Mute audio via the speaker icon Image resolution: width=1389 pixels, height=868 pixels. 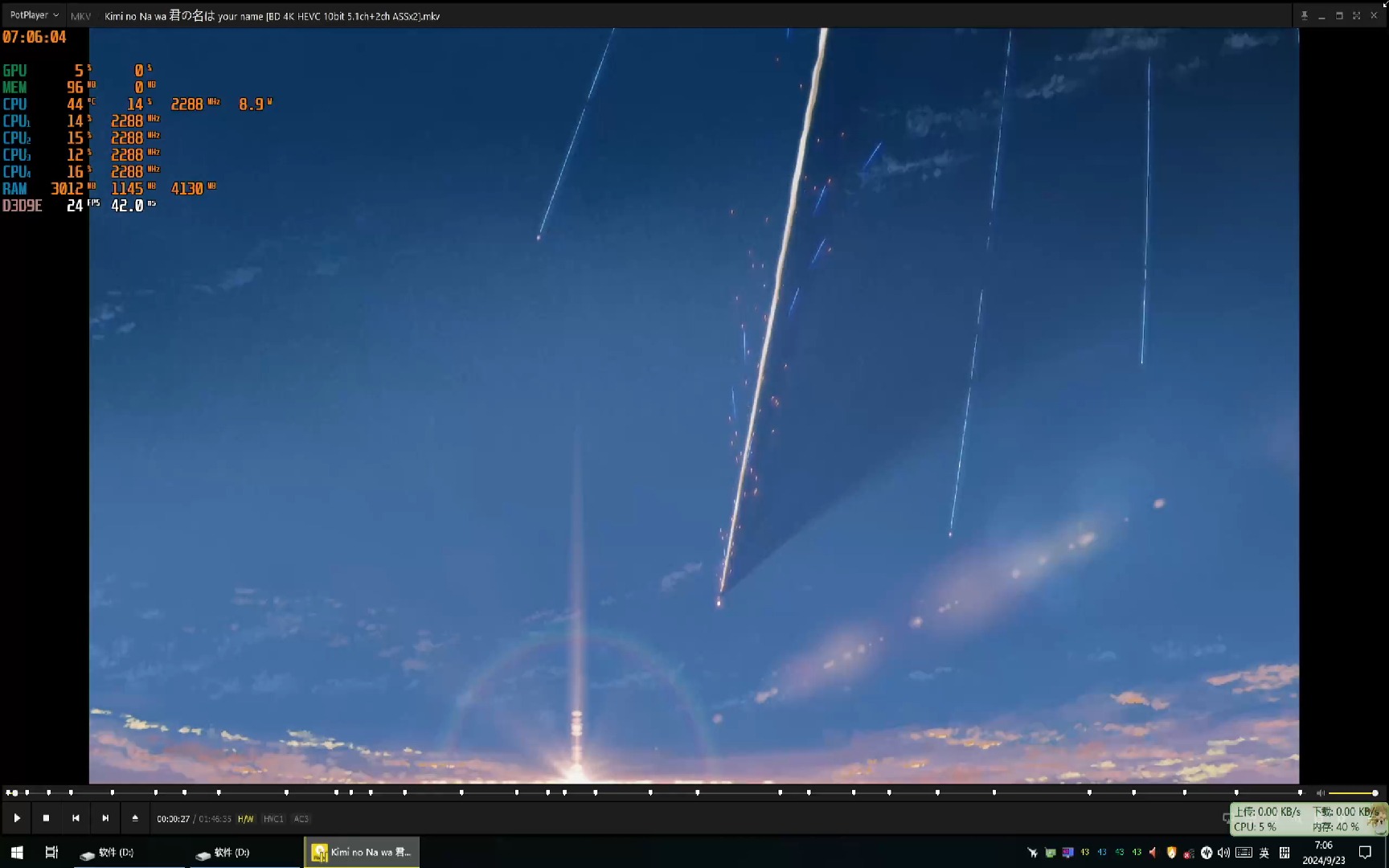(x=1320, y=793)
